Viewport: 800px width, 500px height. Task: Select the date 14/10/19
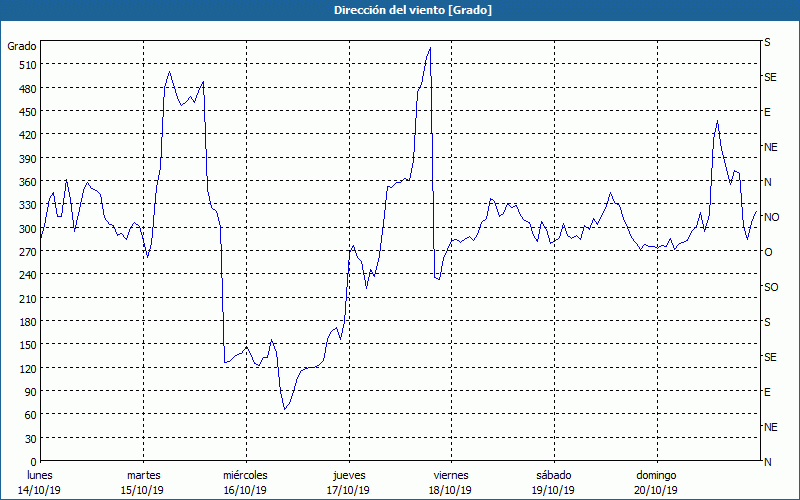(40, 490)
